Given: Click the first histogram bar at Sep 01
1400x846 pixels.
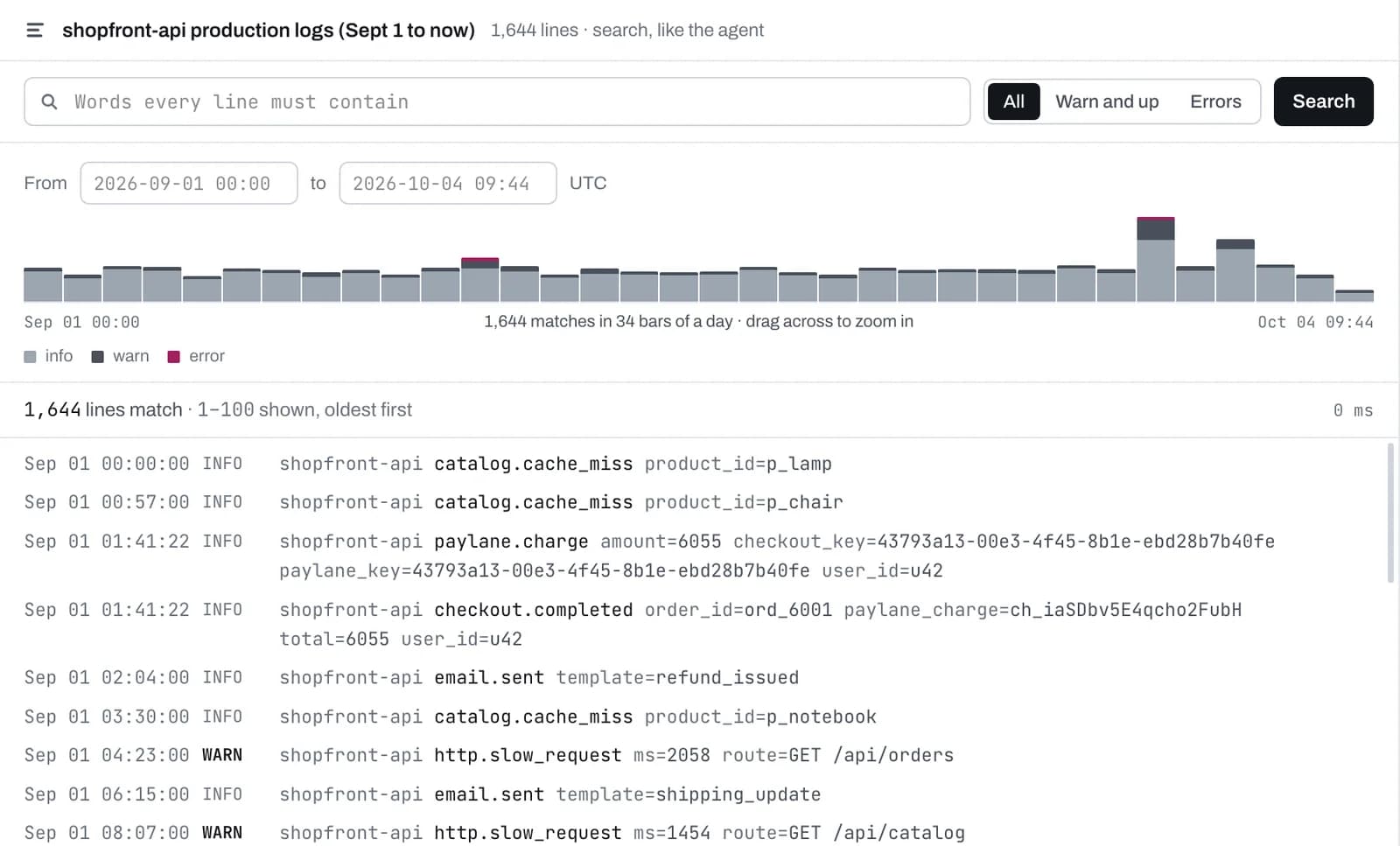Looking at the screenshot, I should click(43, 284).
